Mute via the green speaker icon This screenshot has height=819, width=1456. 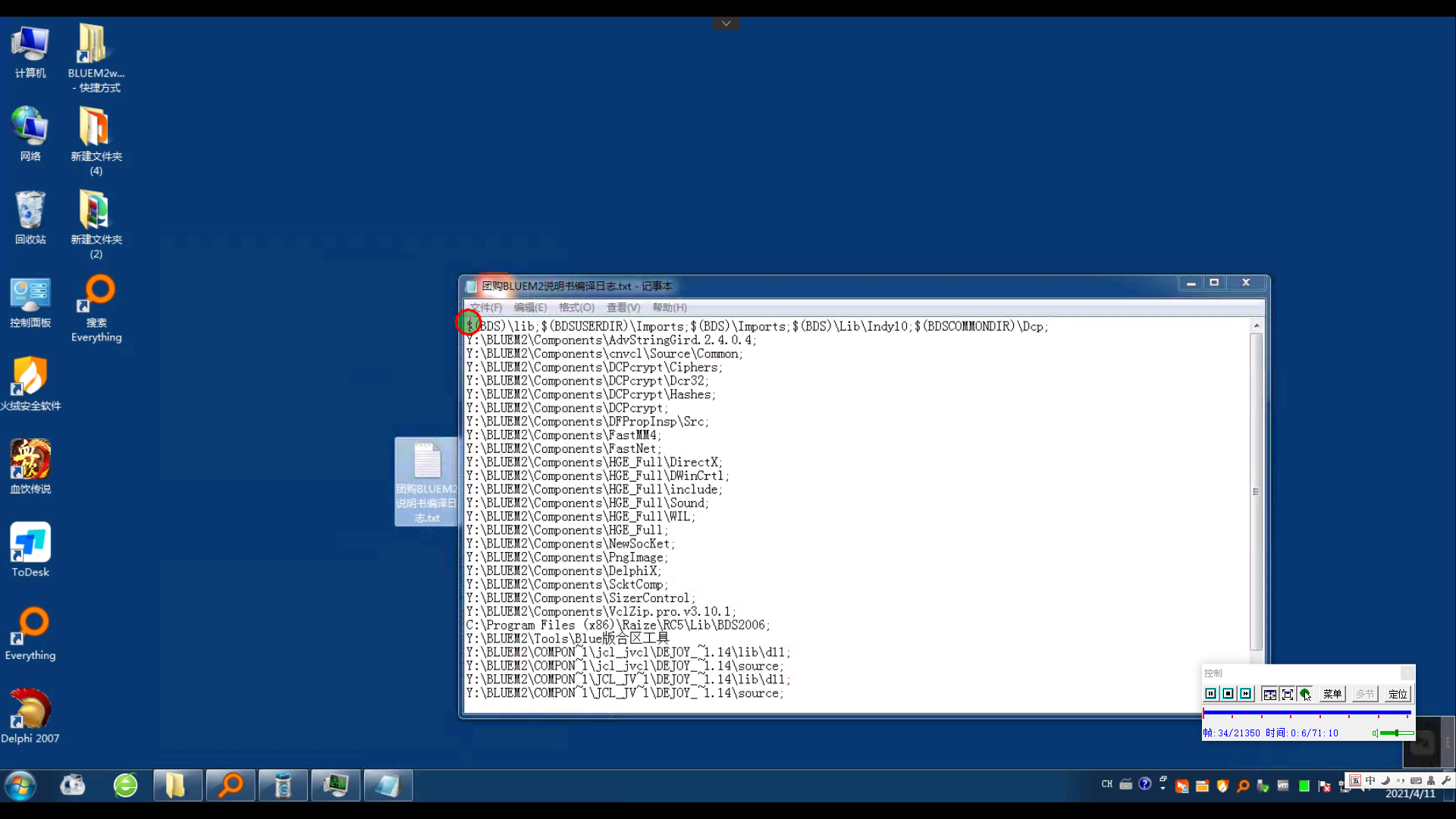[1375, 733]
